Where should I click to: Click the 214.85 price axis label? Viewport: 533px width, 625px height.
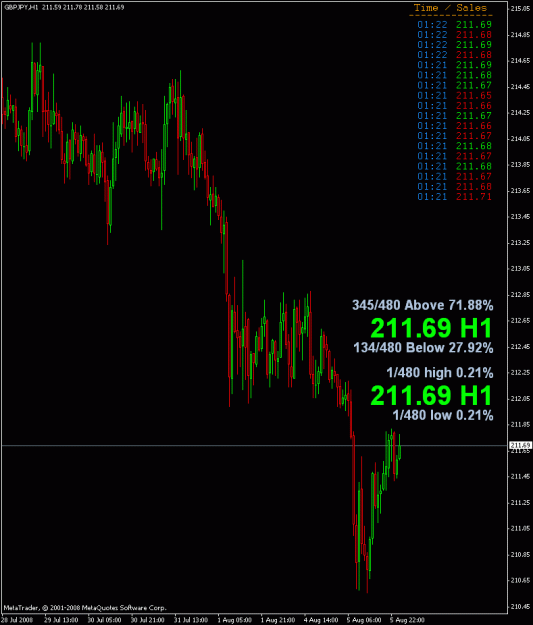[x=521, y=35]
